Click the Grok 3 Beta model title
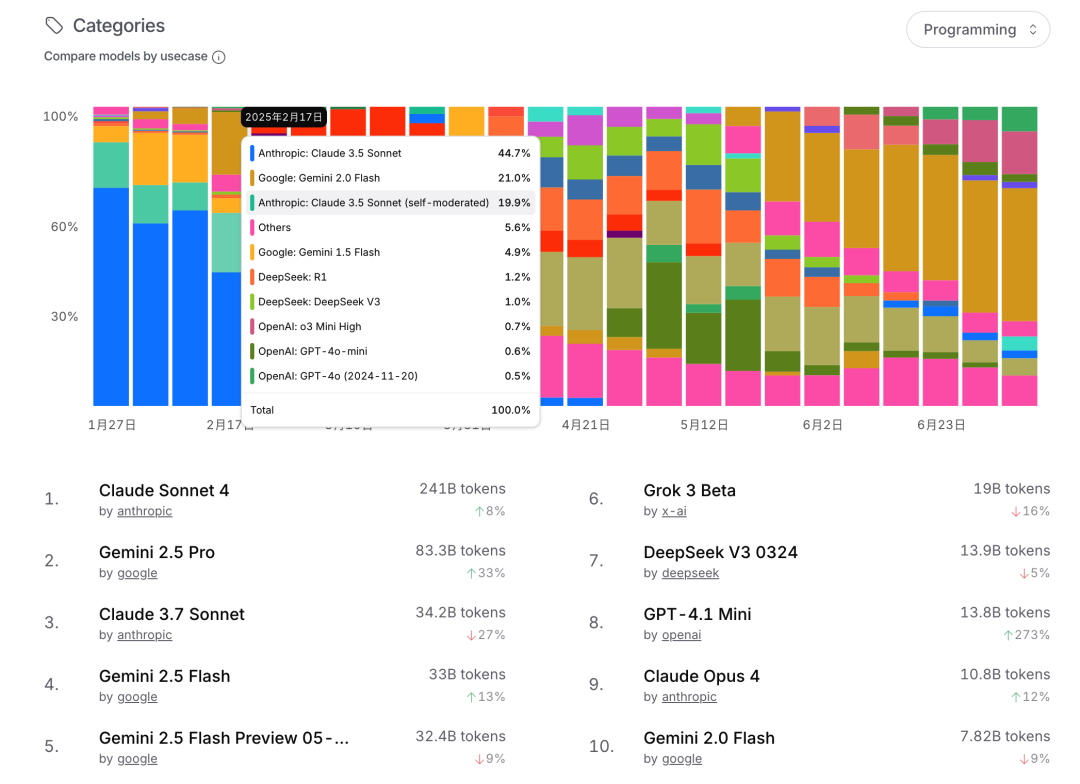 [689, 491]
